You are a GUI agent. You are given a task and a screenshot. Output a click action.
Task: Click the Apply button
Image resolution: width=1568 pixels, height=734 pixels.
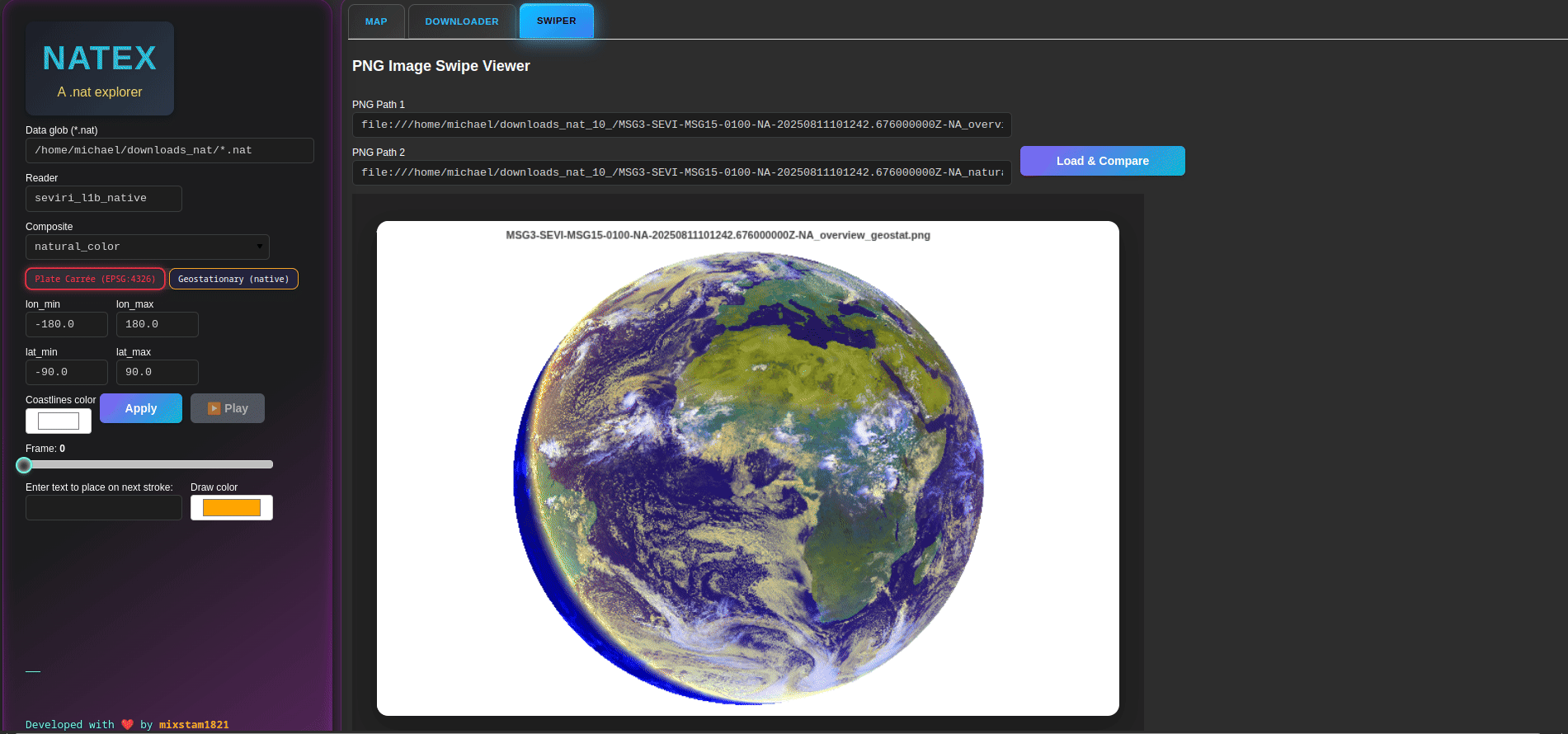(x=141, y=408)
